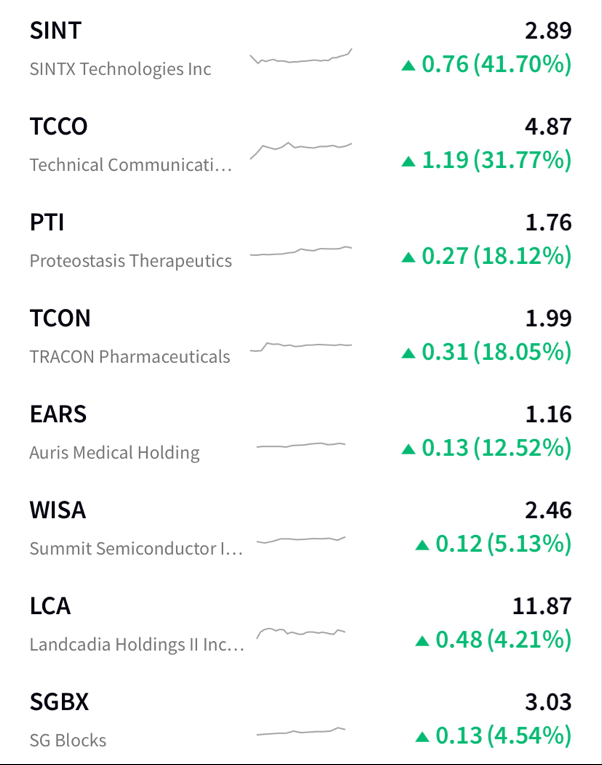Screen dimensions: 602x765
Task: Open the Landcadia Holdings sparkline chart
Action: coord(301,632)
